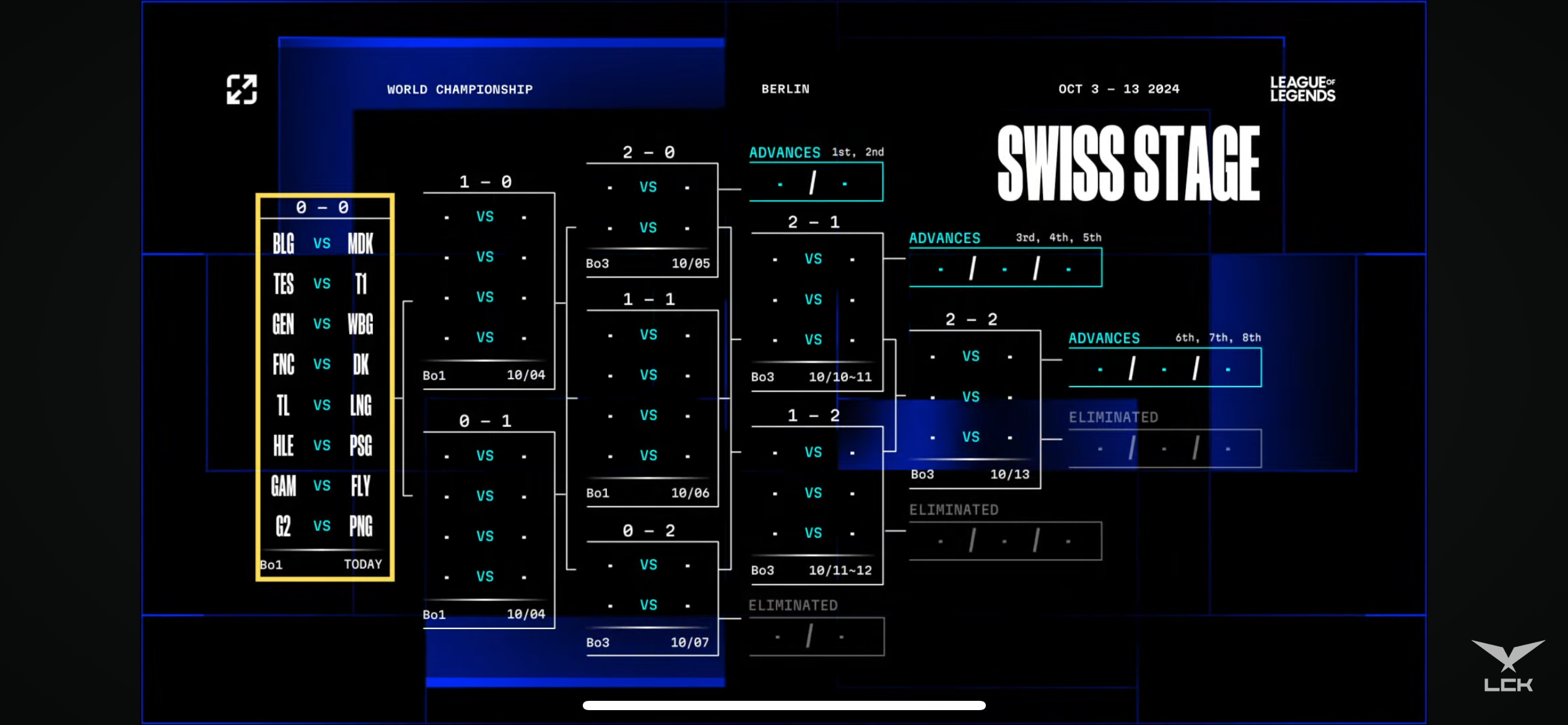Click the 3rd, 4th, 5th placement text

coord(1059,237)
